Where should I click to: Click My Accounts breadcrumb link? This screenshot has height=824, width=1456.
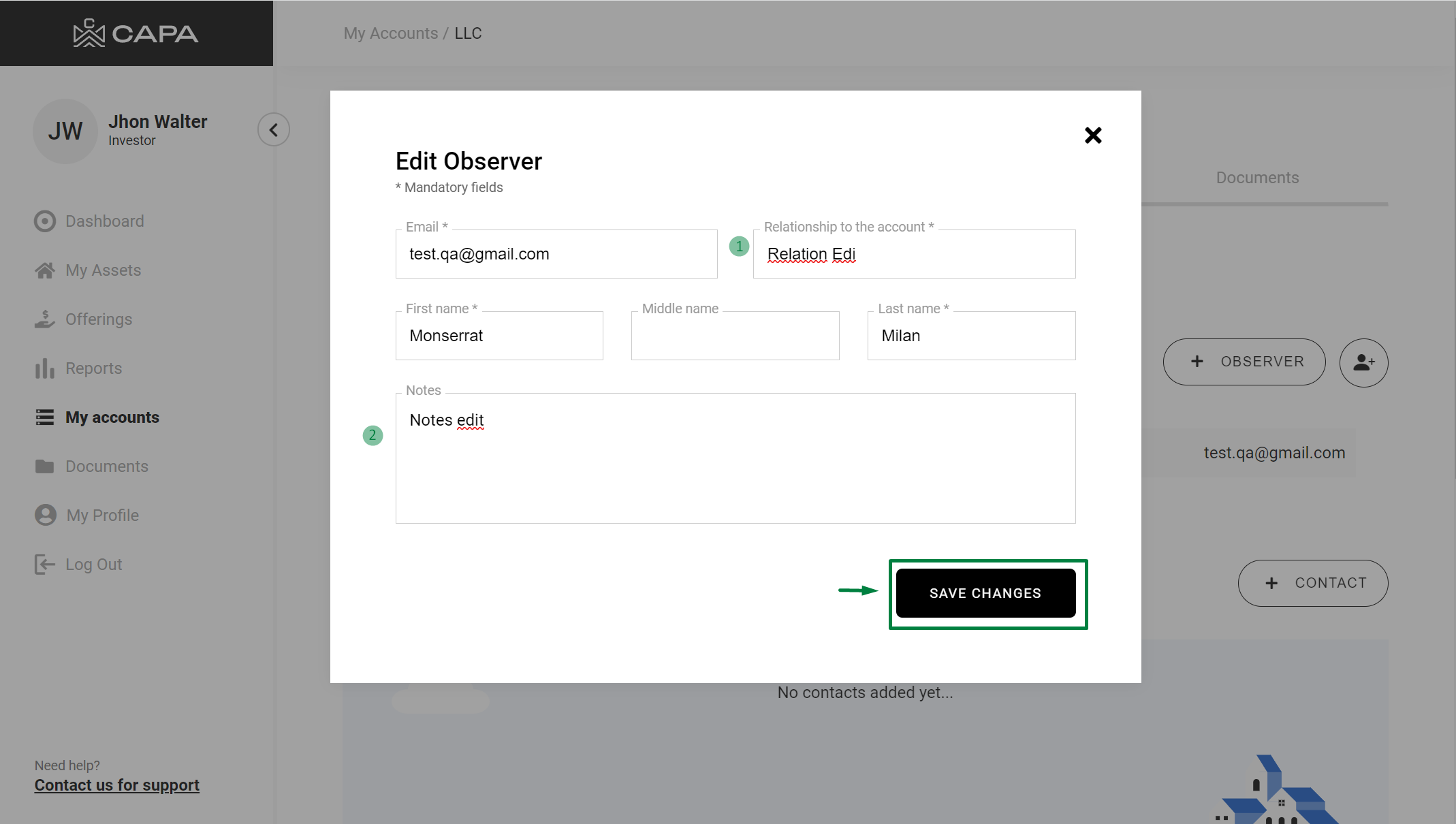click(x=390, y=33)
